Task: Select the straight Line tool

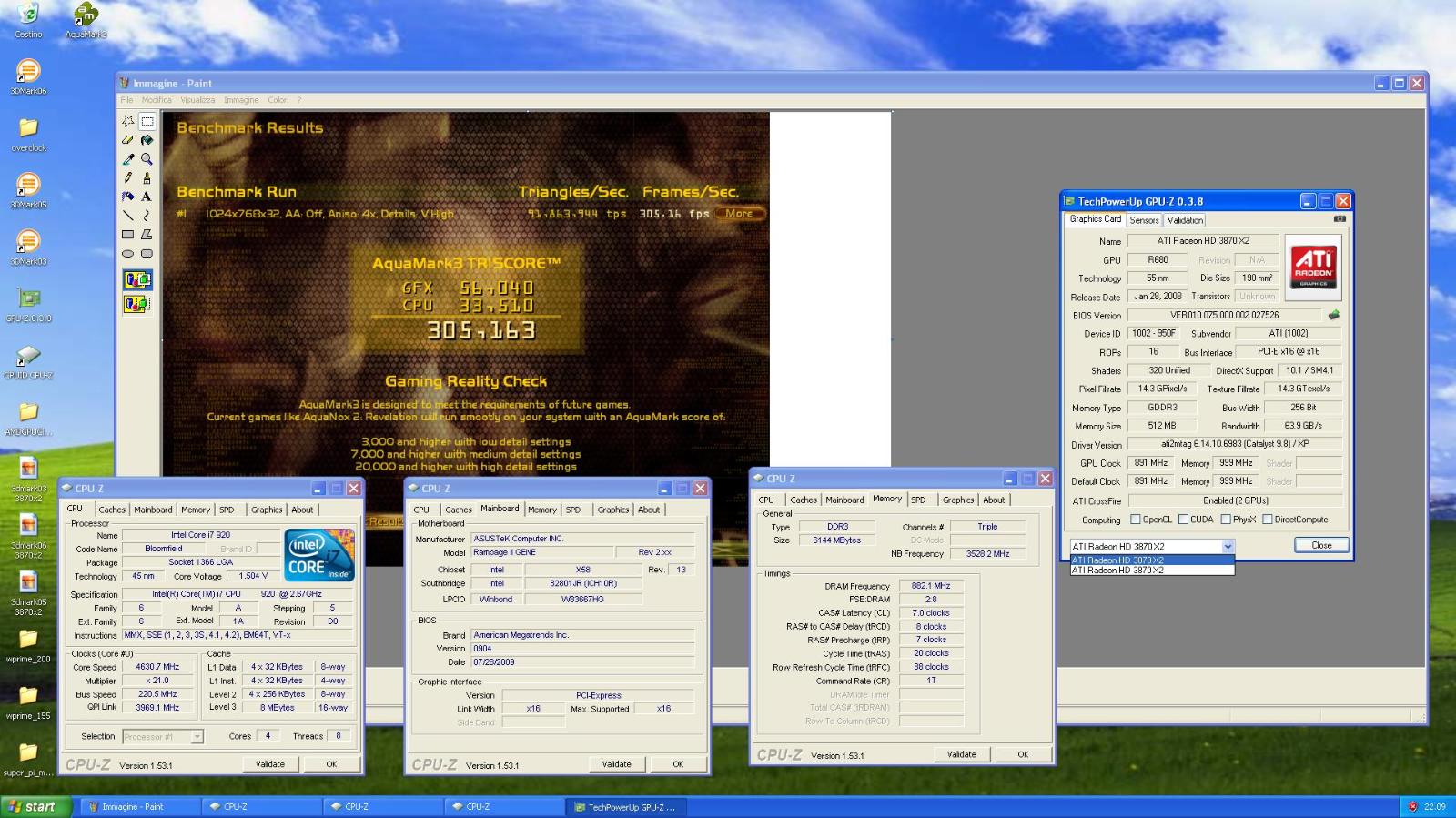Action: point(128,216)
